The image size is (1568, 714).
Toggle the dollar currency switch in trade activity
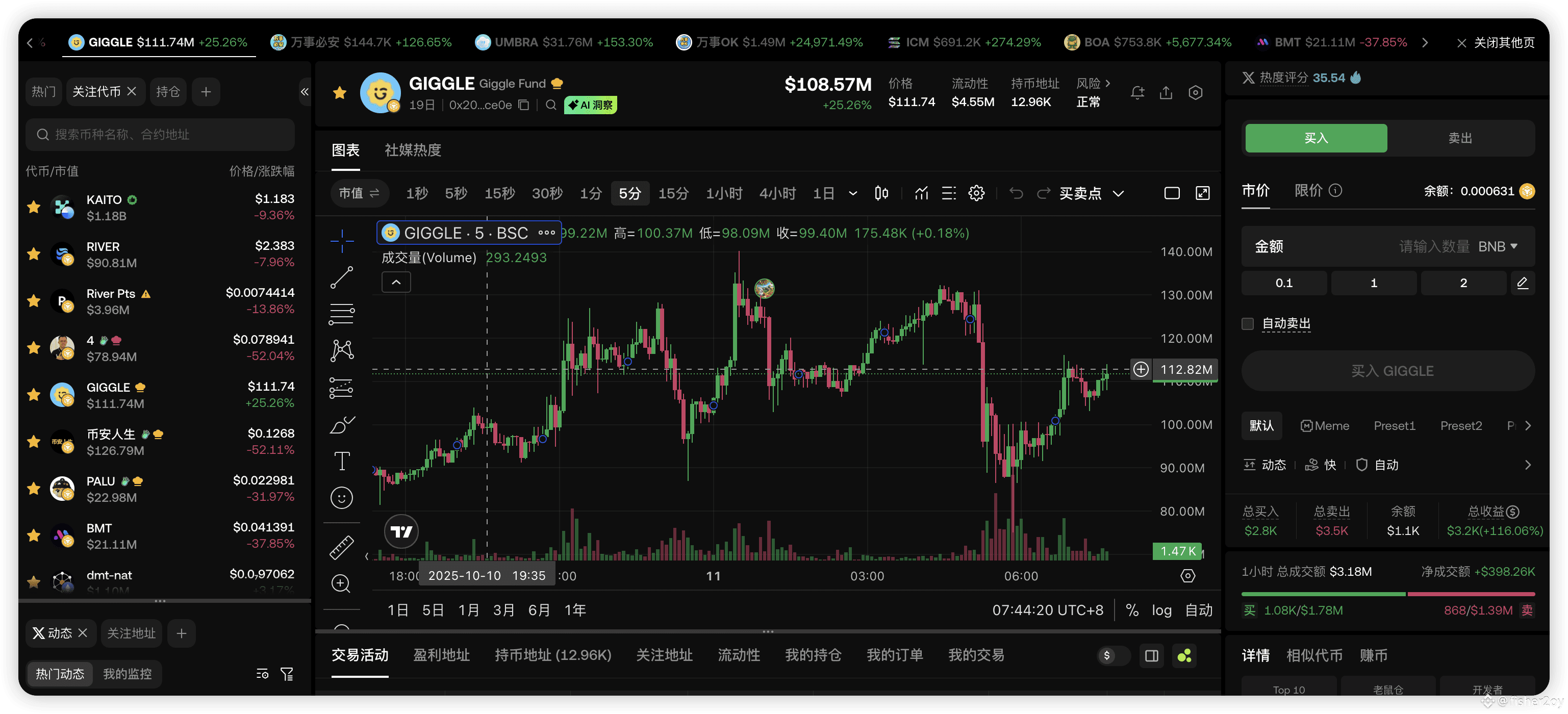pyautogui.click(x=1114, y=655)
